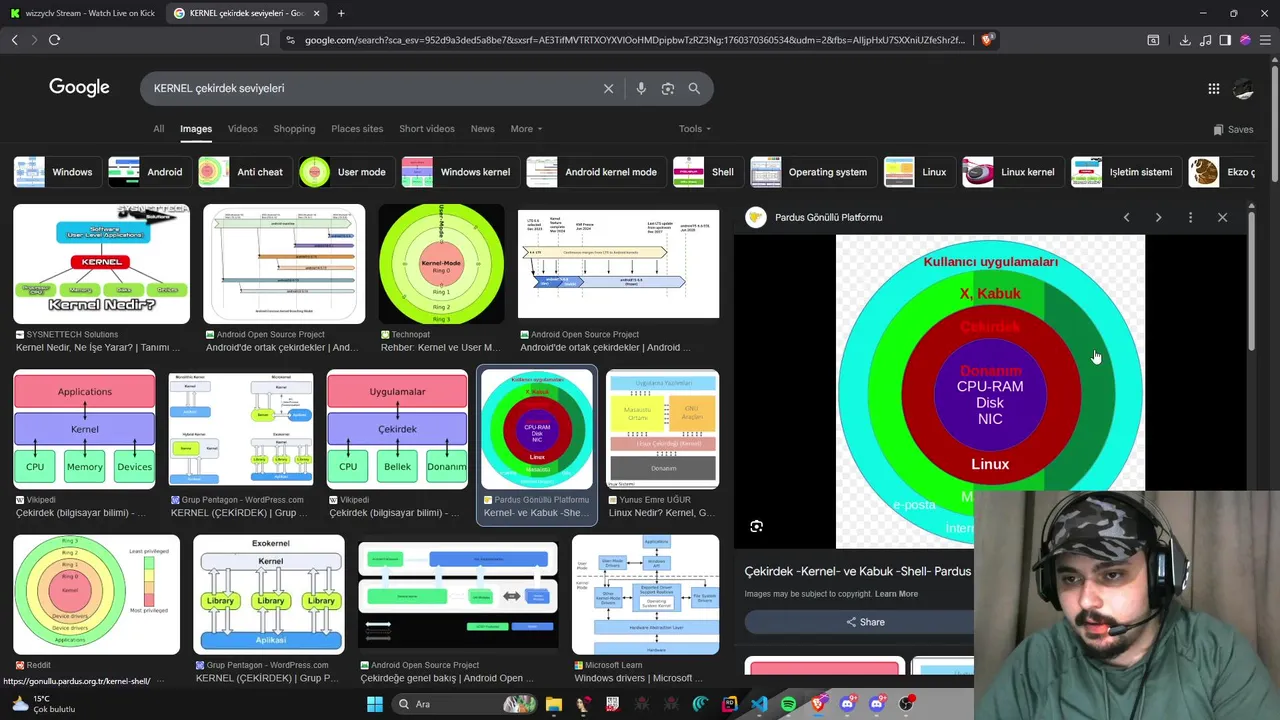Image resolution: width=1280 pixels, height=720 pixels.
Task: Expand the More search filter dropdown
Action: [x=526, y=129]
